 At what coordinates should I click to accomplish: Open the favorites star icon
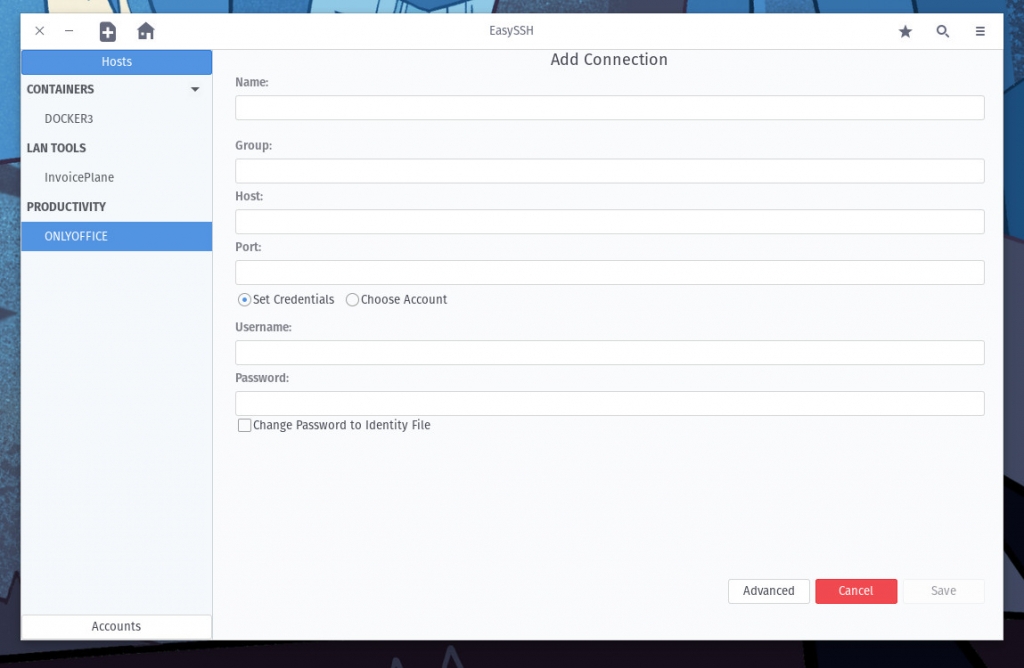905,31
